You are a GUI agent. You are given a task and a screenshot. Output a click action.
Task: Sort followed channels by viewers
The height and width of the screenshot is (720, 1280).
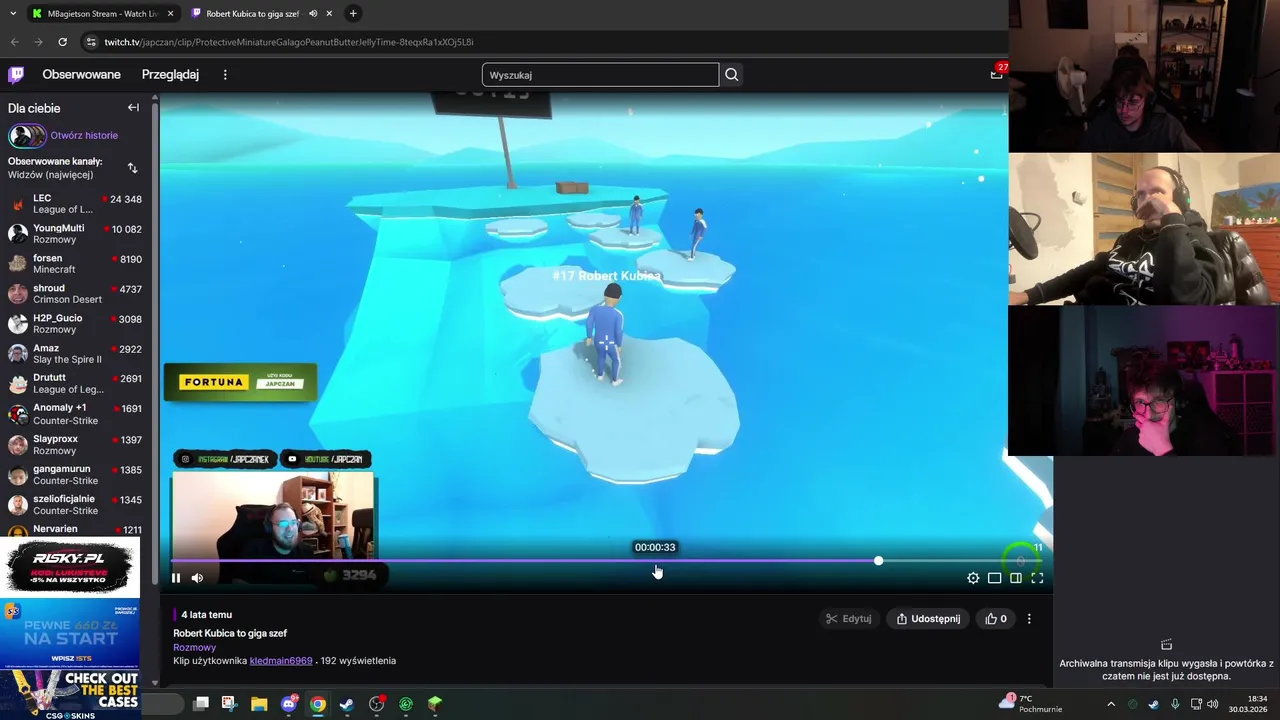(133, 168)
